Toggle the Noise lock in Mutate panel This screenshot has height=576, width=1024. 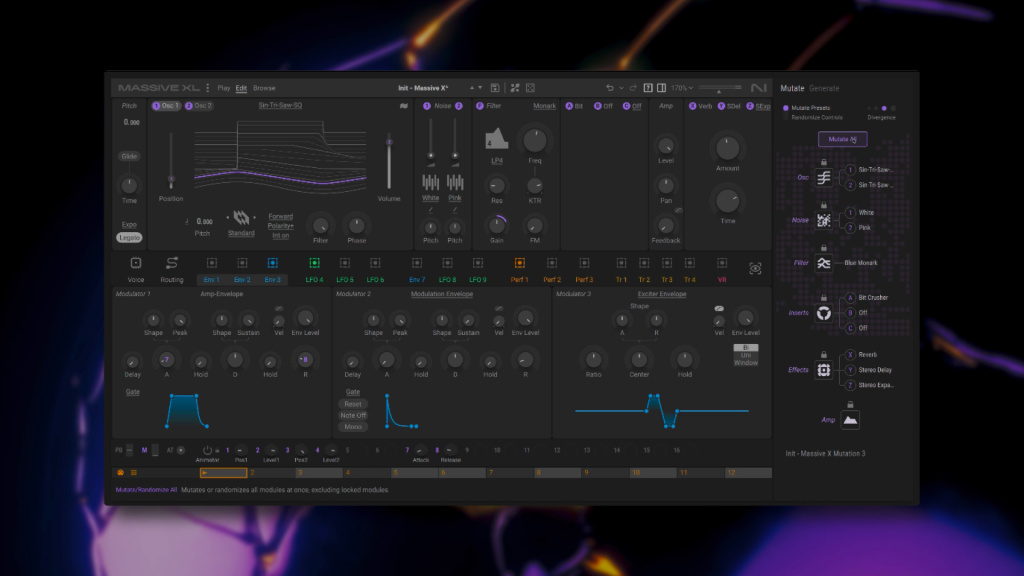click(x=824, y=204)
